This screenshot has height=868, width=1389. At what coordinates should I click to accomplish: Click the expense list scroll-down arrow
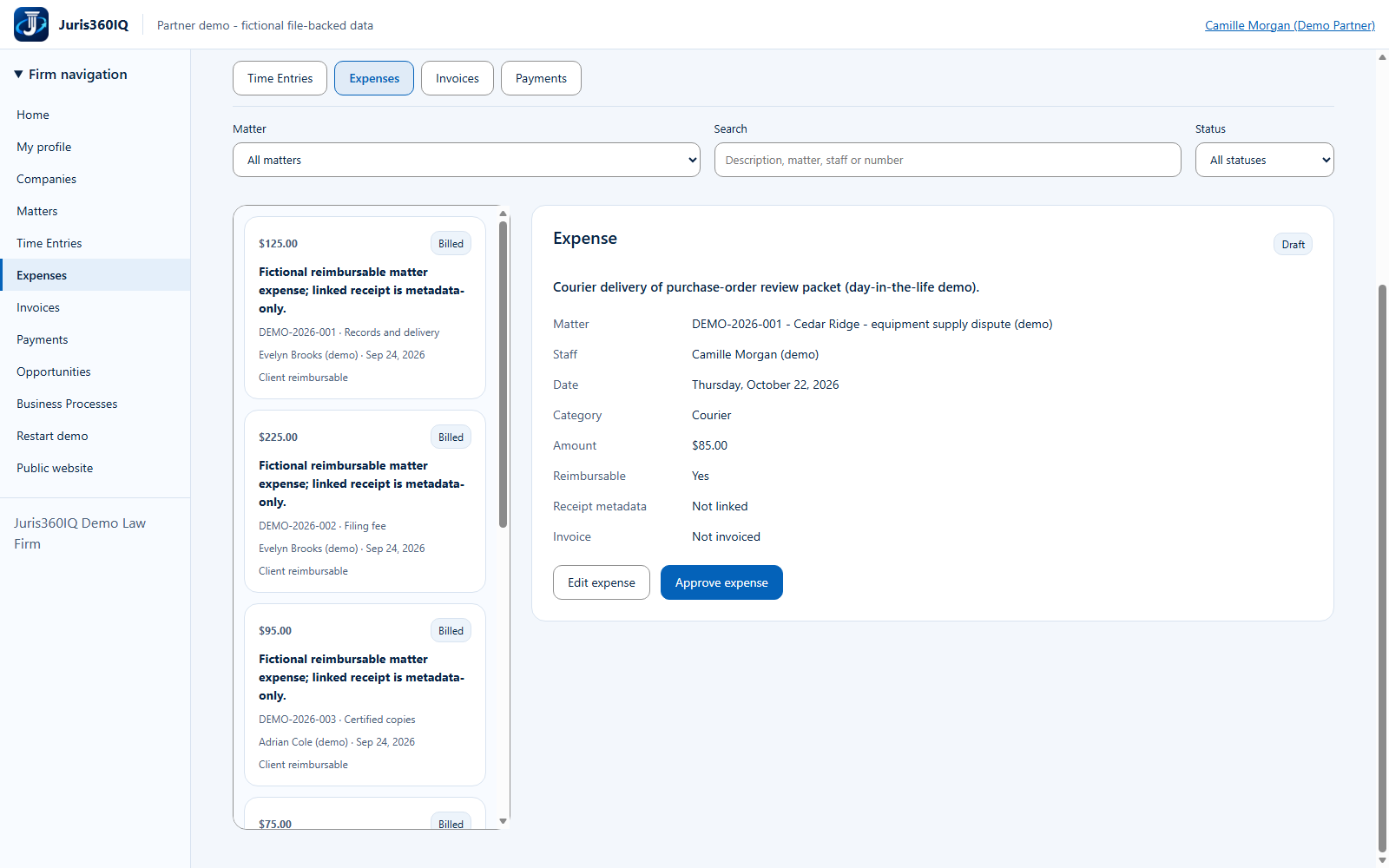[503, 821]
